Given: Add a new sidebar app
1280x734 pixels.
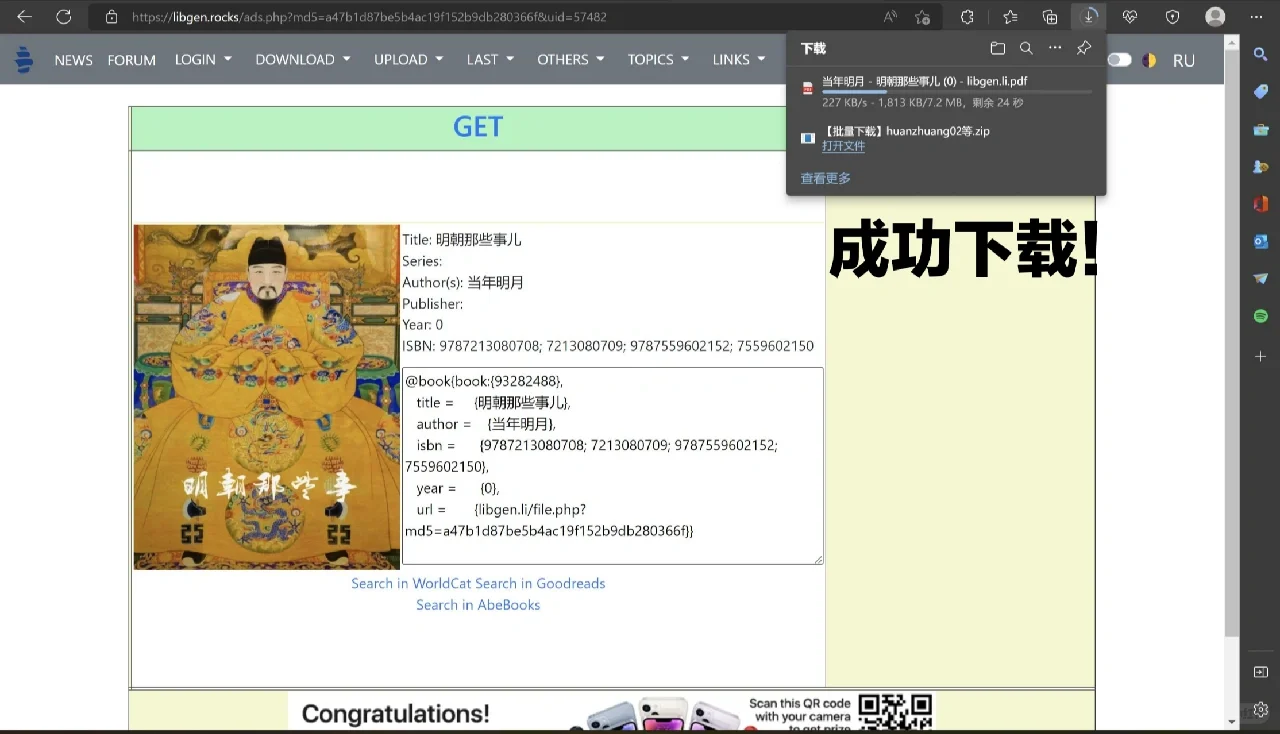Looking at the screenshot, I should (1260, 356).
